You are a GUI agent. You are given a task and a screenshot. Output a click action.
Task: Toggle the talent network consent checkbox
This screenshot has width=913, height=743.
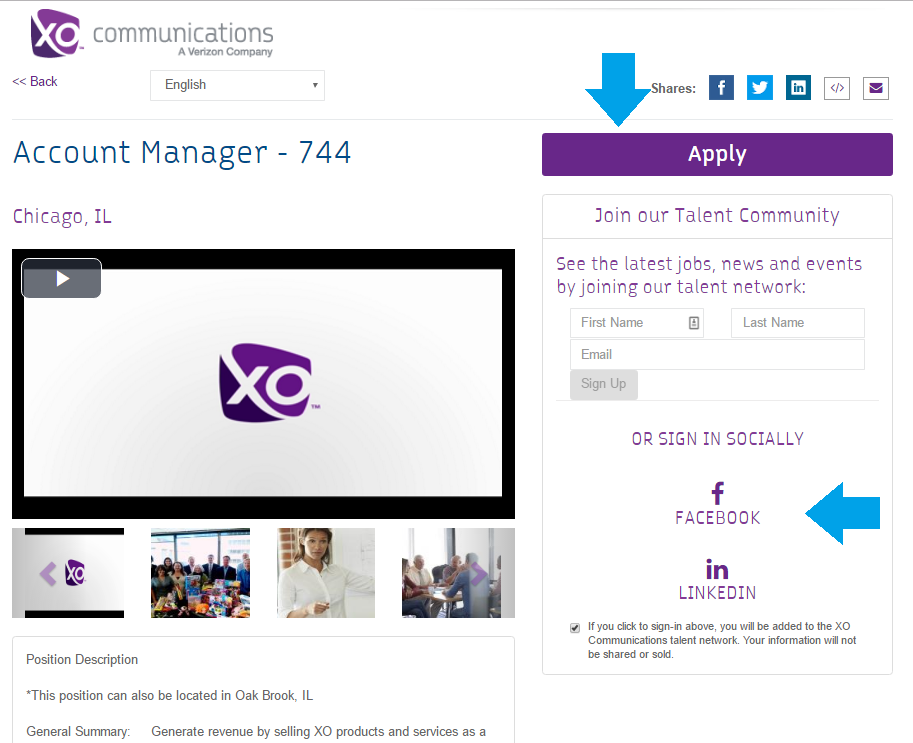tap(575, 628)
